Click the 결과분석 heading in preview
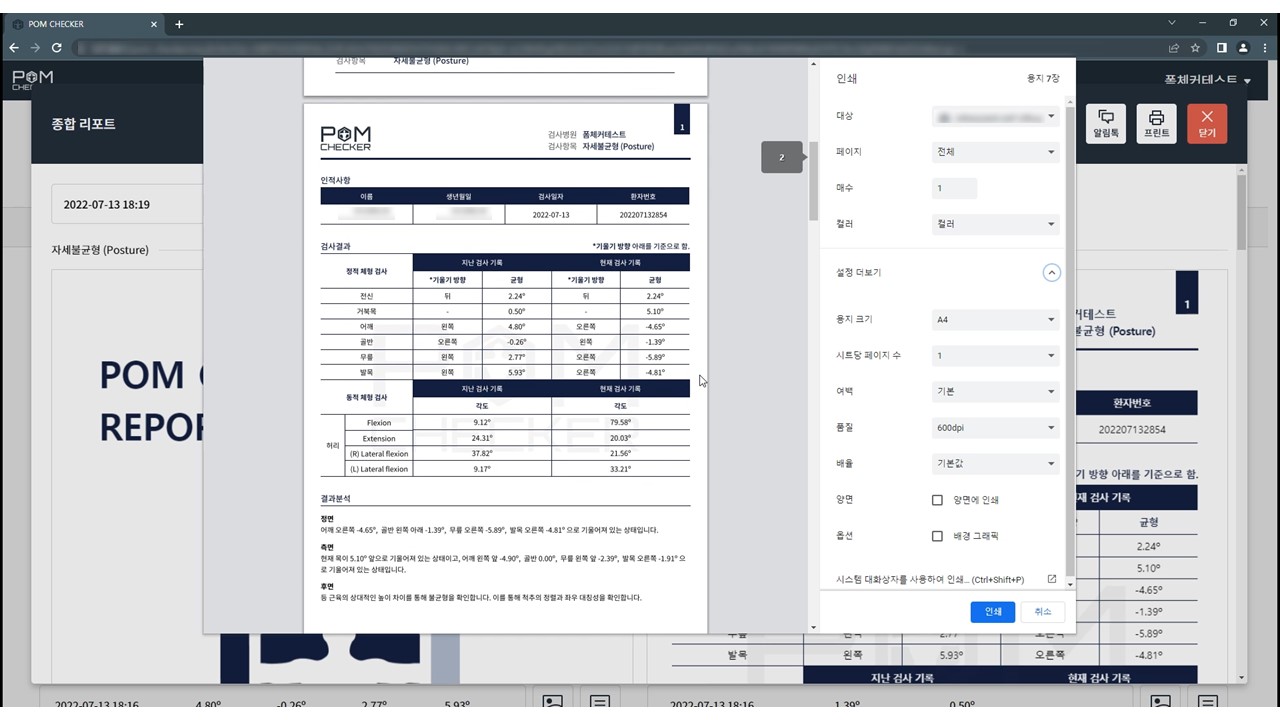Screen dimensions: 1280x720 tap(335, 498)
